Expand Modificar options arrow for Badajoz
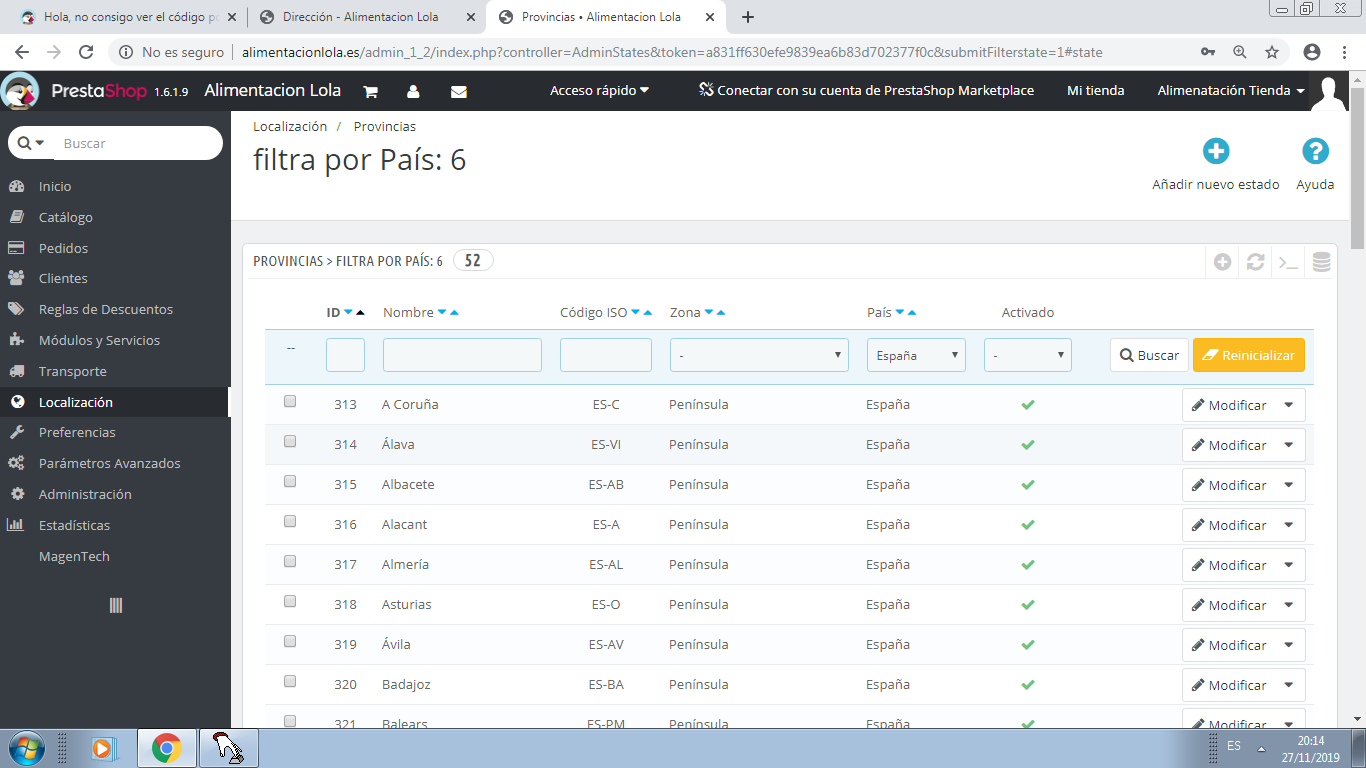Viewport: 1366px width, 768px height. pos(1288,685)
